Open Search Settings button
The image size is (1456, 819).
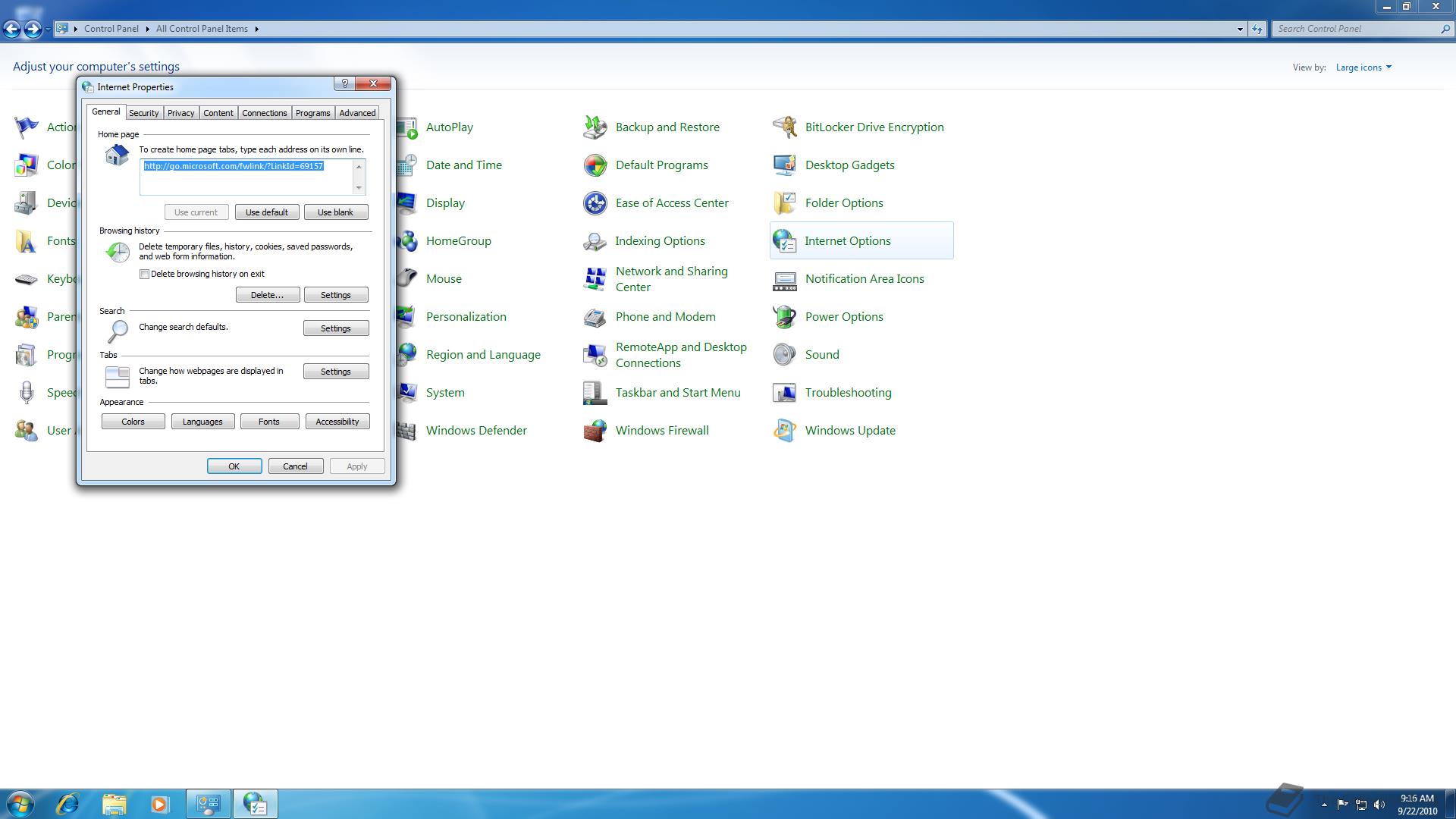pyautogui.click(x=336, y=328)
